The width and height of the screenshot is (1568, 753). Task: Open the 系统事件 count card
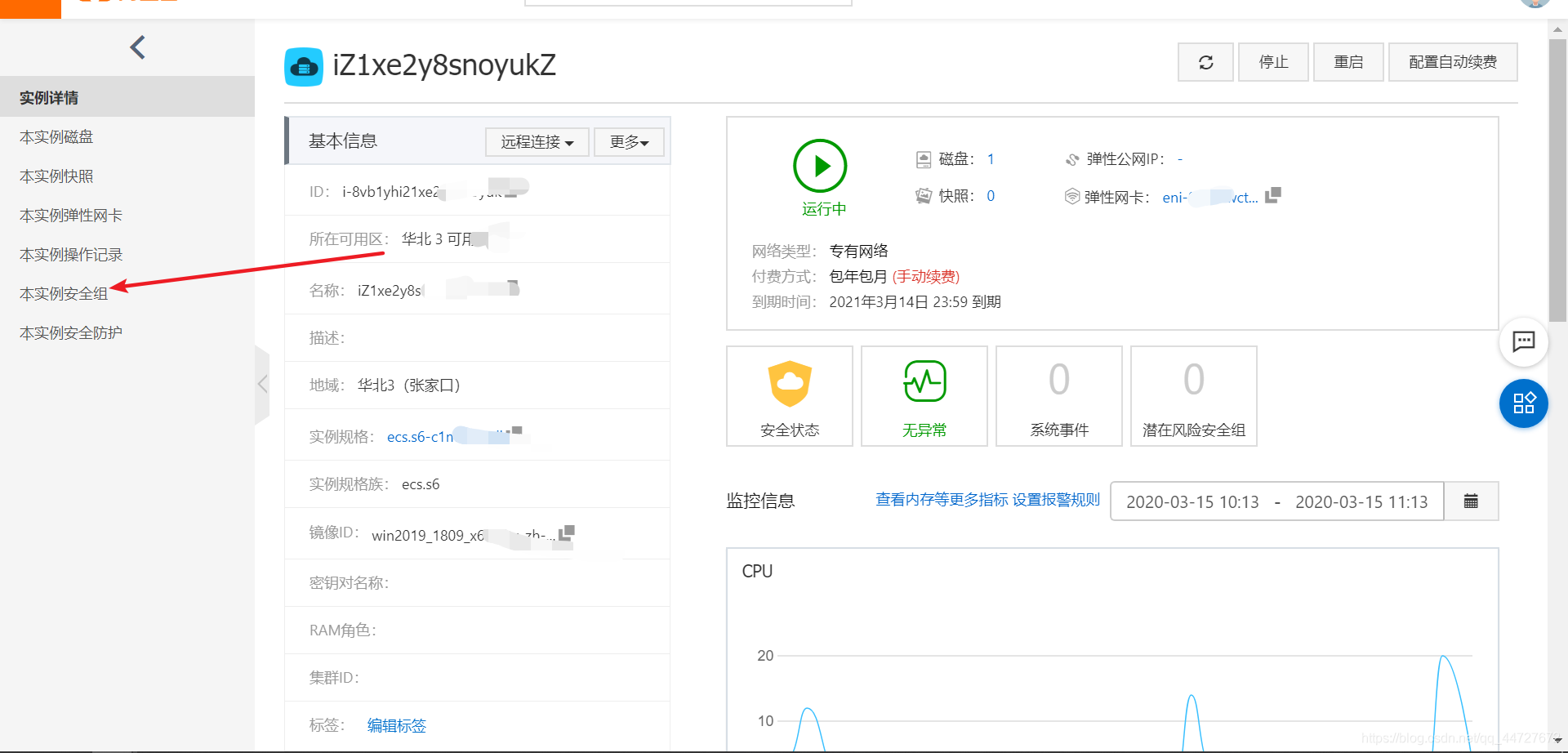click(x=1059, y=396)
